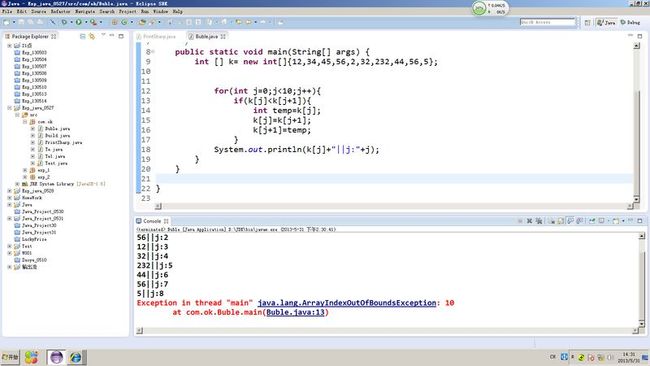This screenshot has width=650, height=366.
Task: Open the Window menu
Action: [161, 12]
